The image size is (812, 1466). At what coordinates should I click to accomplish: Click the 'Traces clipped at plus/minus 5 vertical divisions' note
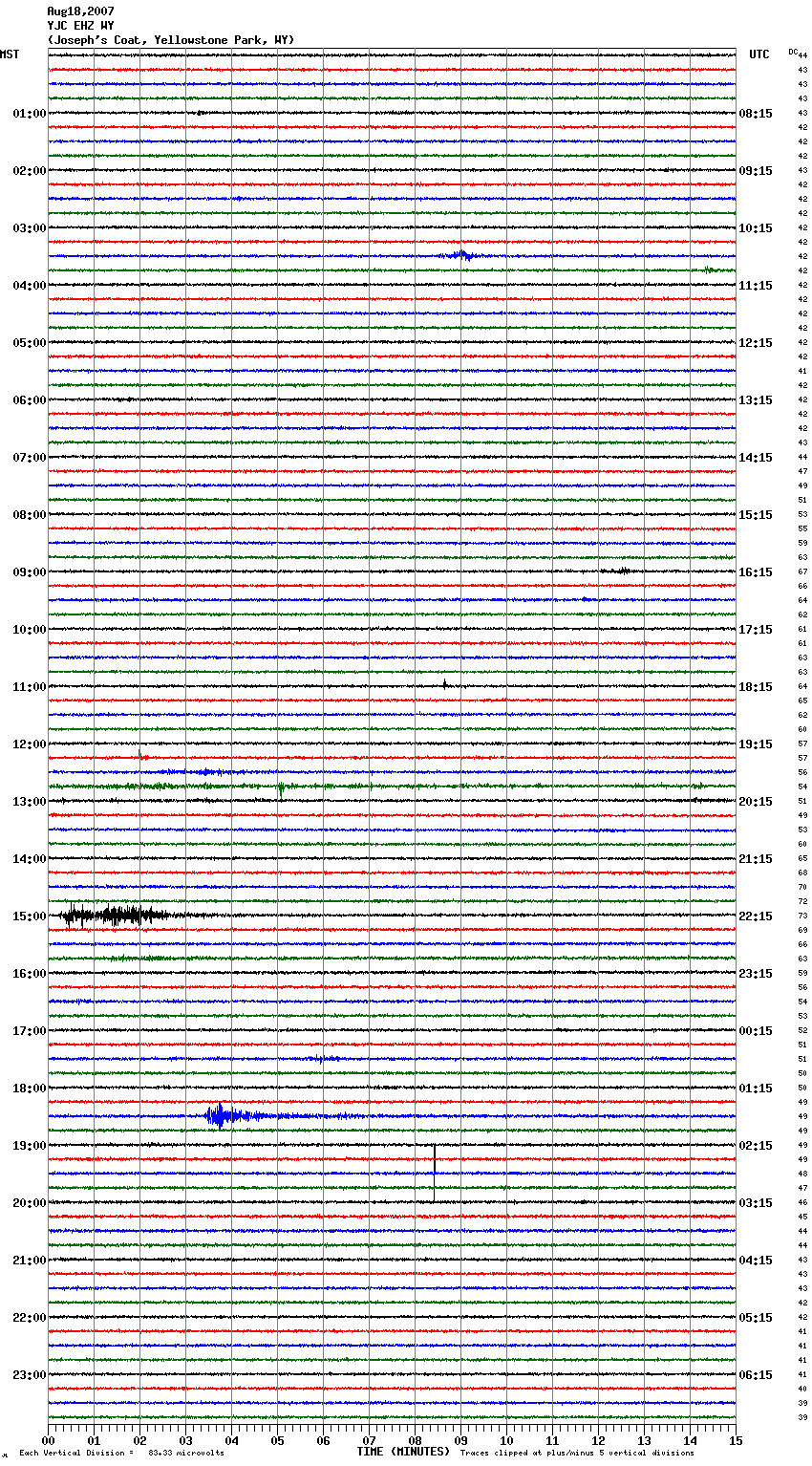click(x=577, y=1454)
